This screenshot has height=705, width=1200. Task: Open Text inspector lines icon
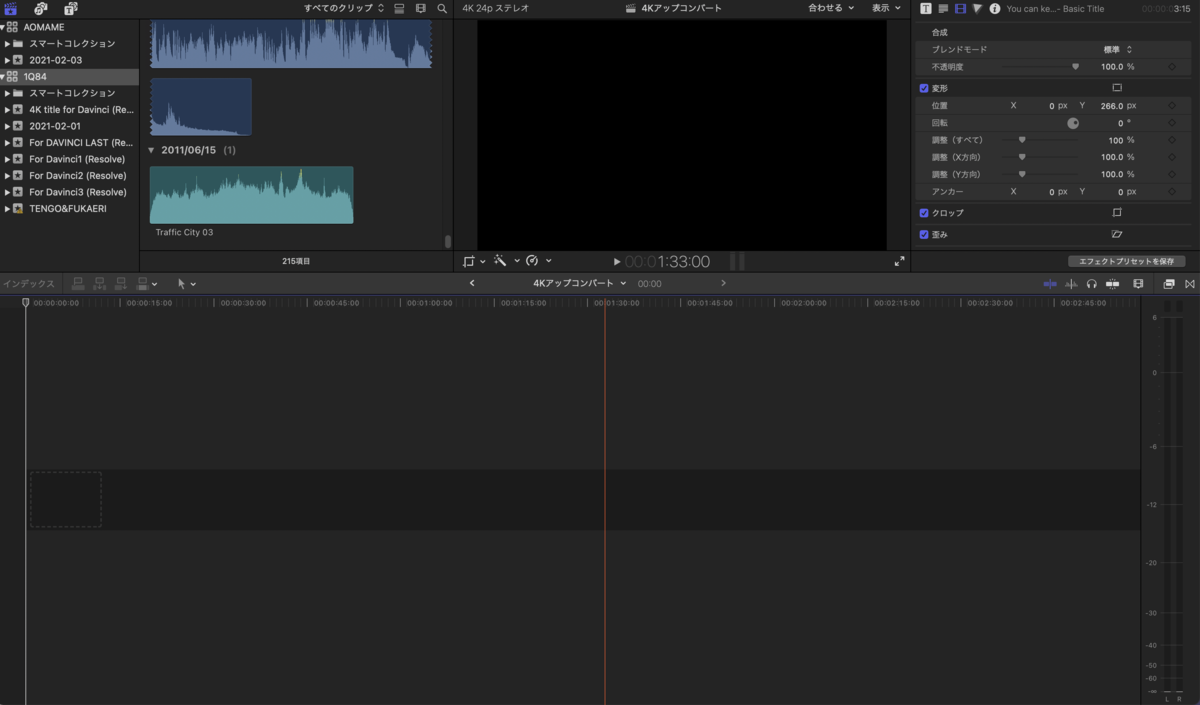click(943, 8)
